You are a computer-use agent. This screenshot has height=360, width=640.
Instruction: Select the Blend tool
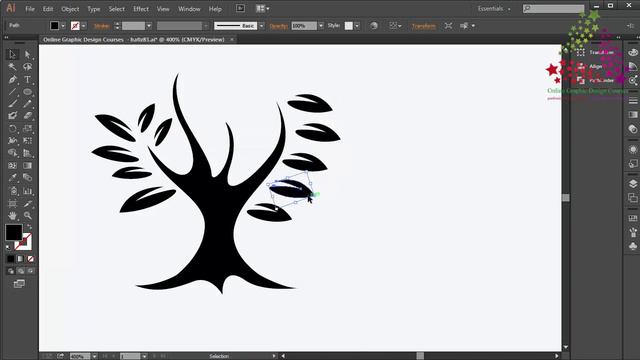click(27, 178)
